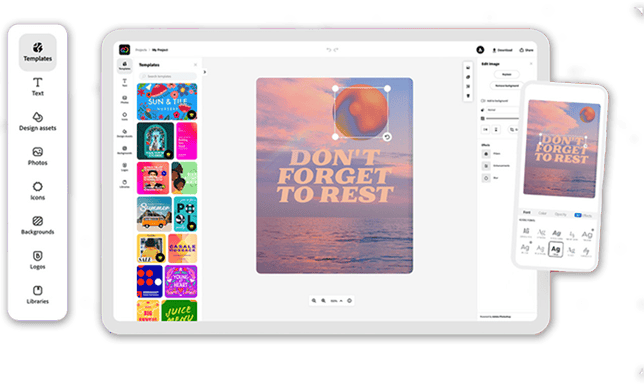Click the Projects breadcrumb in tablet header
The image size is (644, 384).
tap(141, 50)
